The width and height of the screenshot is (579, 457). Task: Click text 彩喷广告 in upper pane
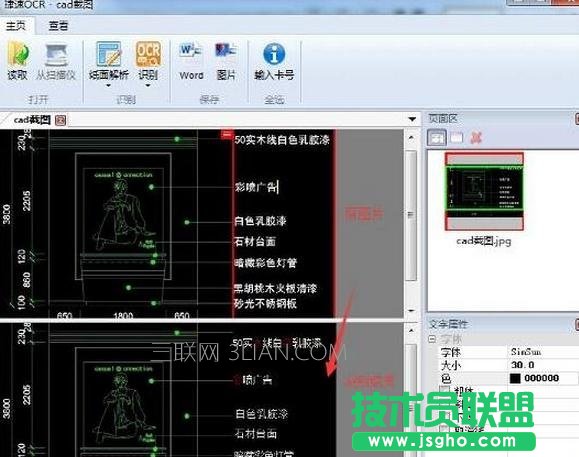pyautogui.click(x=256, y=187)
